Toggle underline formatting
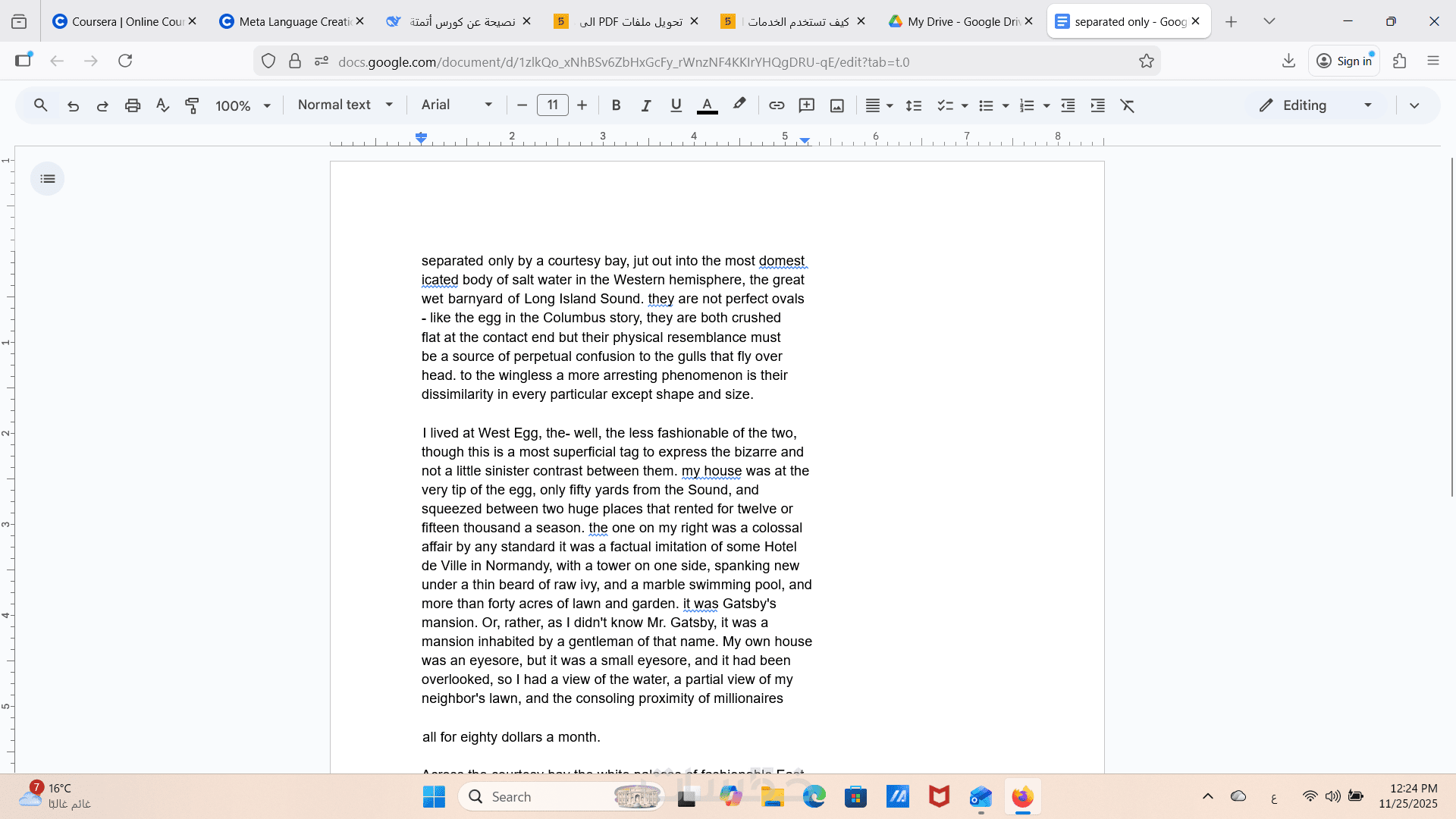The width and height of the screenshot is (1456, 819). (x=676, y=105)
